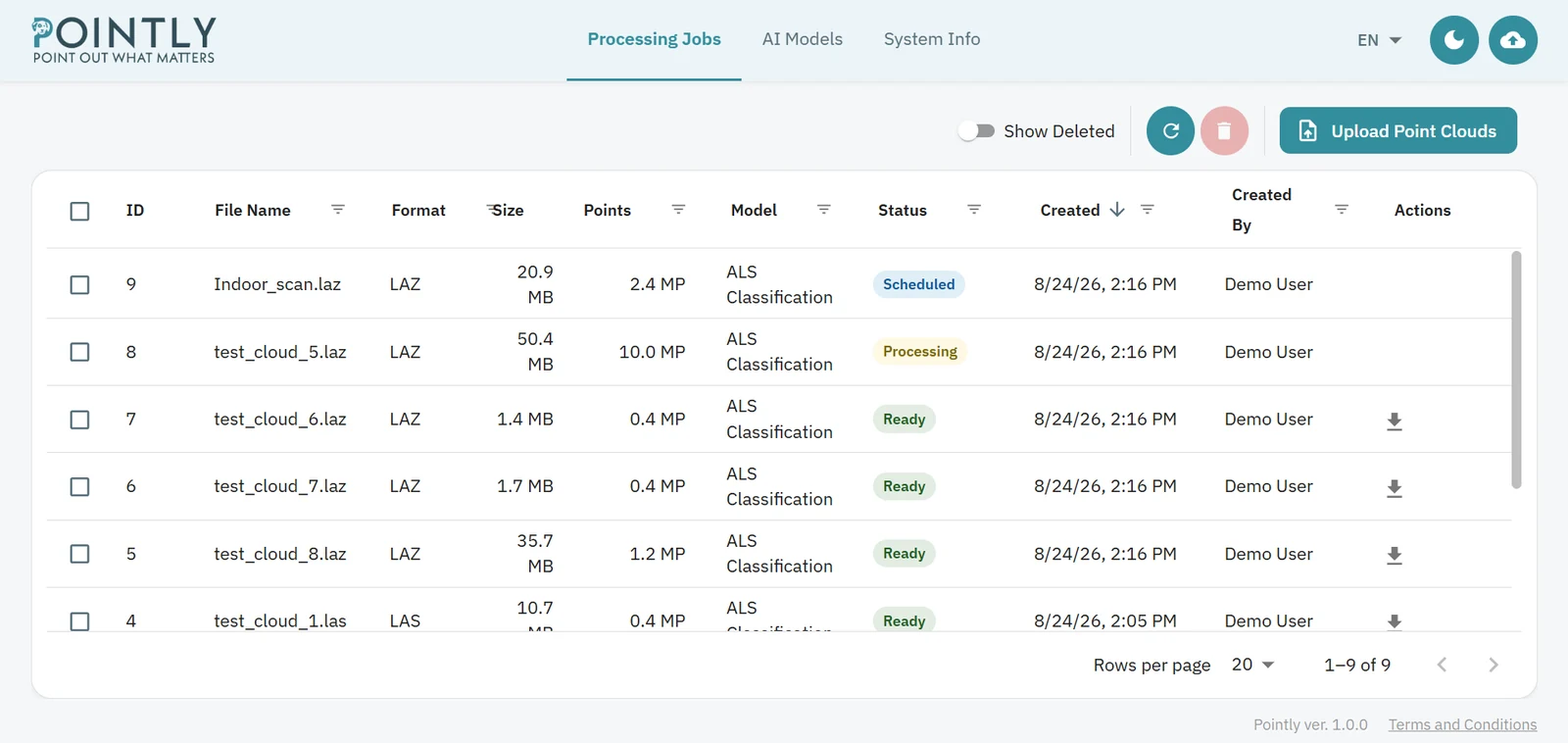Click the ID column header
1568x743 pixels.
pyautogui.click(x=135, y=210)
